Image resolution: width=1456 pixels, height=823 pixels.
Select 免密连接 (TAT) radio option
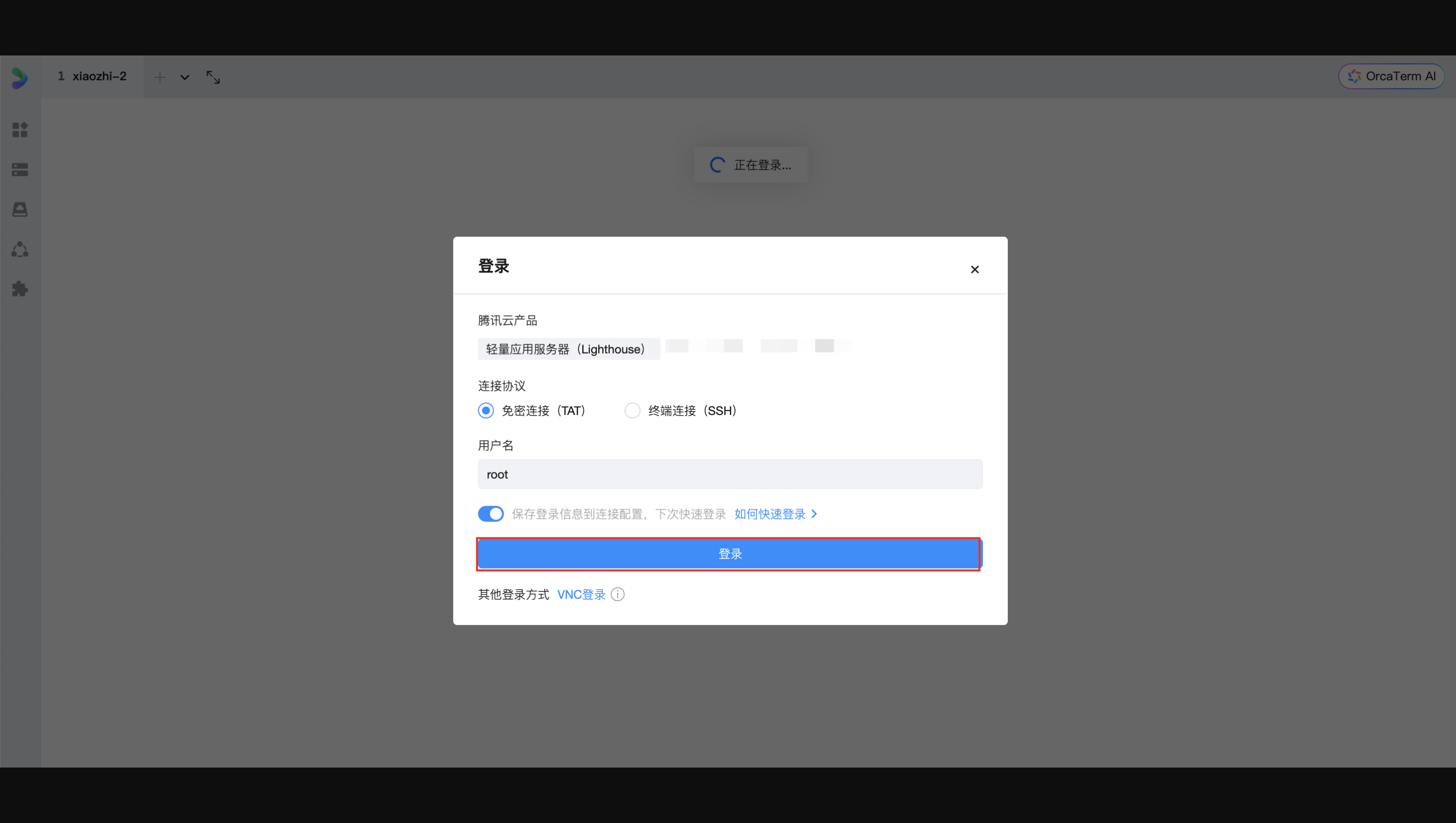pyautogui.click(x=485, y=411)
